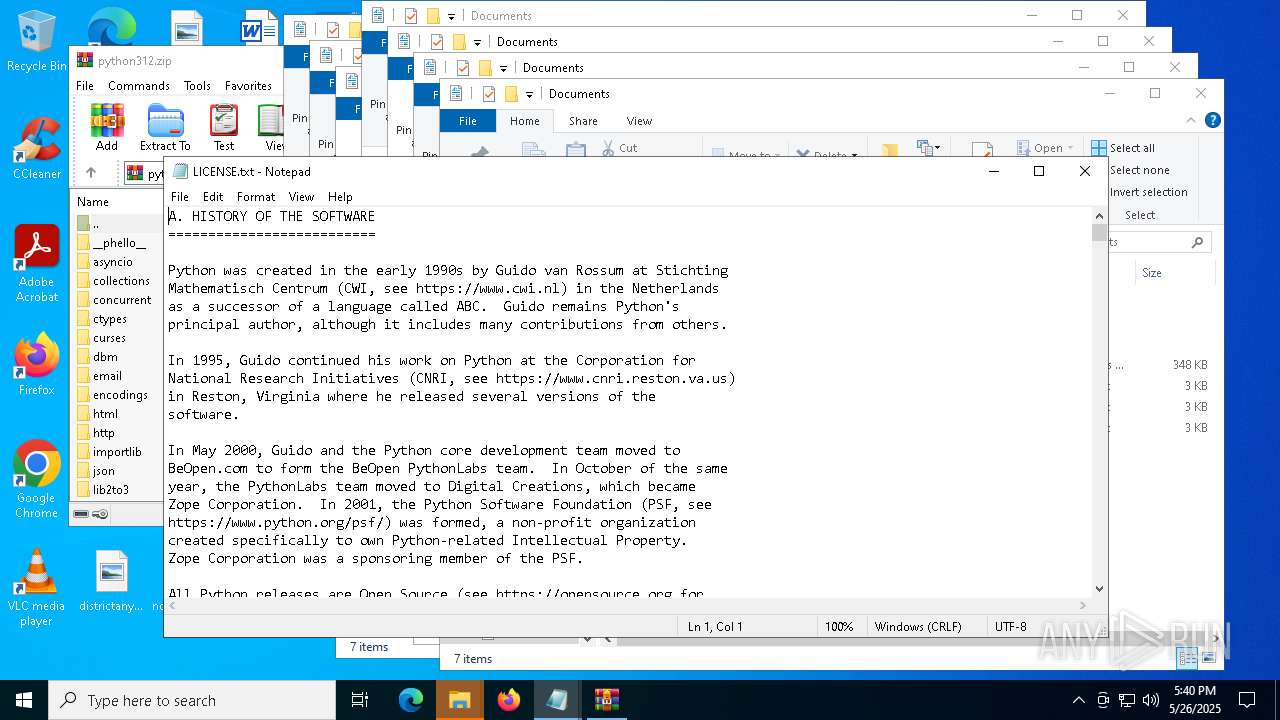Open Notepad's File menu
Viewport: 1280px width, 720px height.
pyautogui.click(x=179, y=197)
